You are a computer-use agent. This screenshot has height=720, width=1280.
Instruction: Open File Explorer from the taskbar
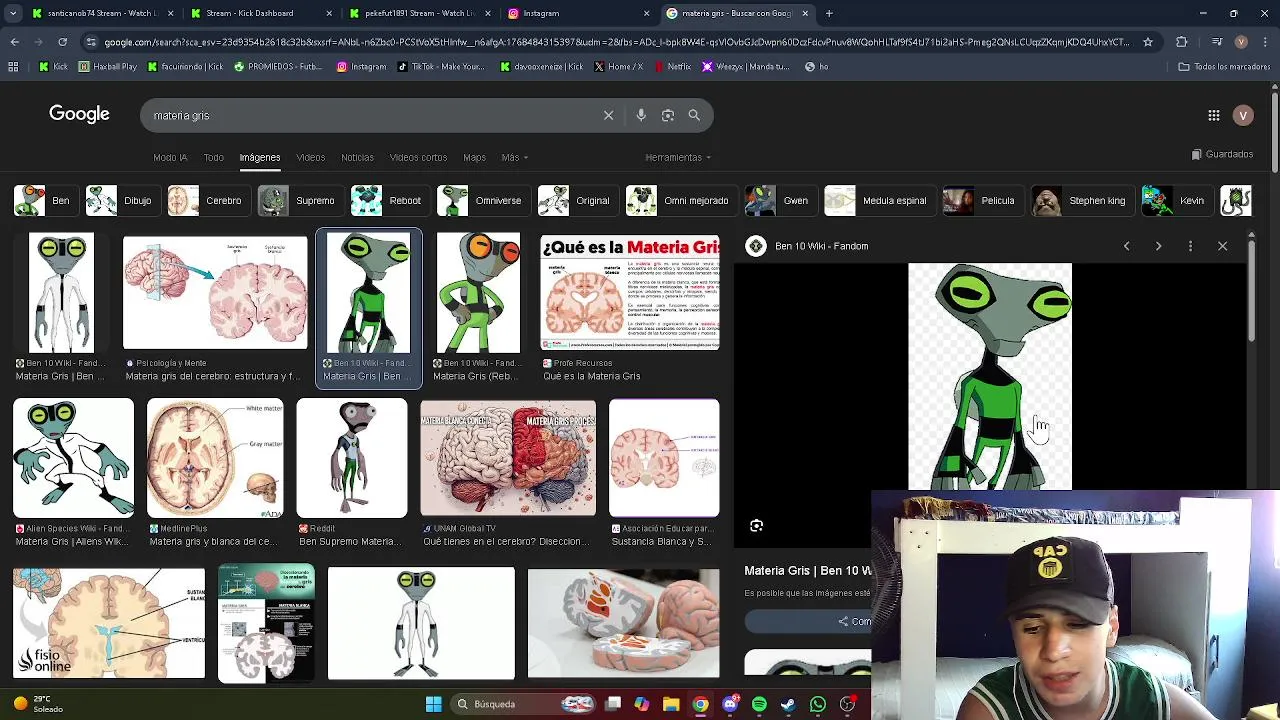[671, 704]
